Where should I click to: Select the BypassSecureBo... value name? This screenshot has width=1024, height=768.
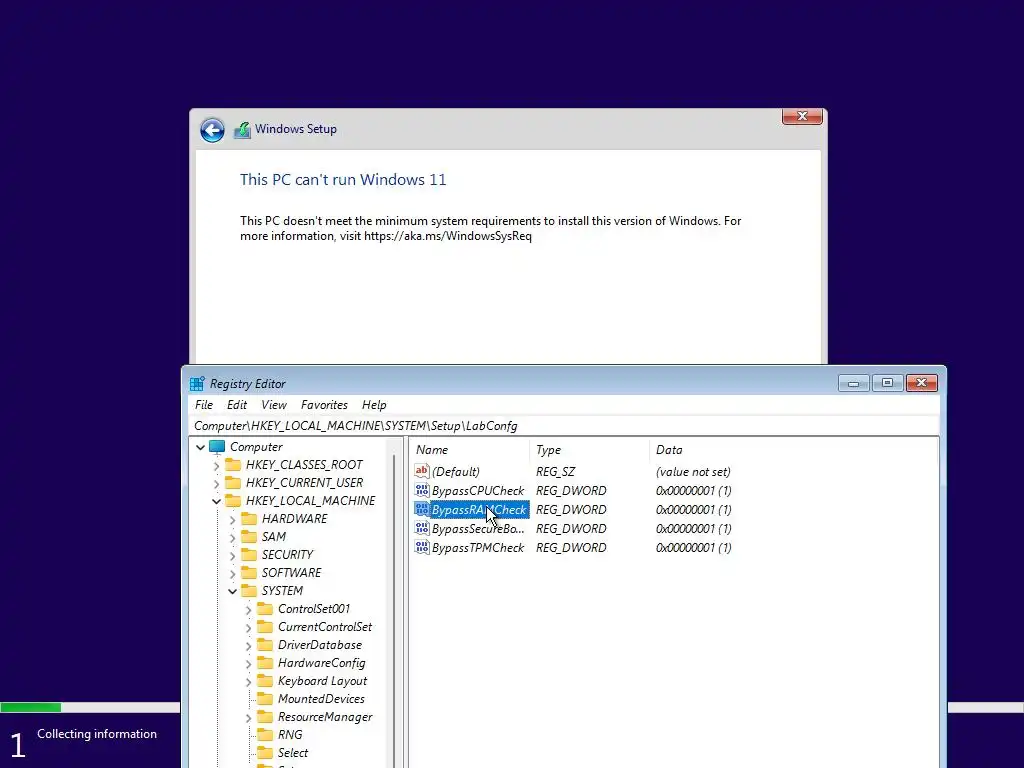(477, 528)
